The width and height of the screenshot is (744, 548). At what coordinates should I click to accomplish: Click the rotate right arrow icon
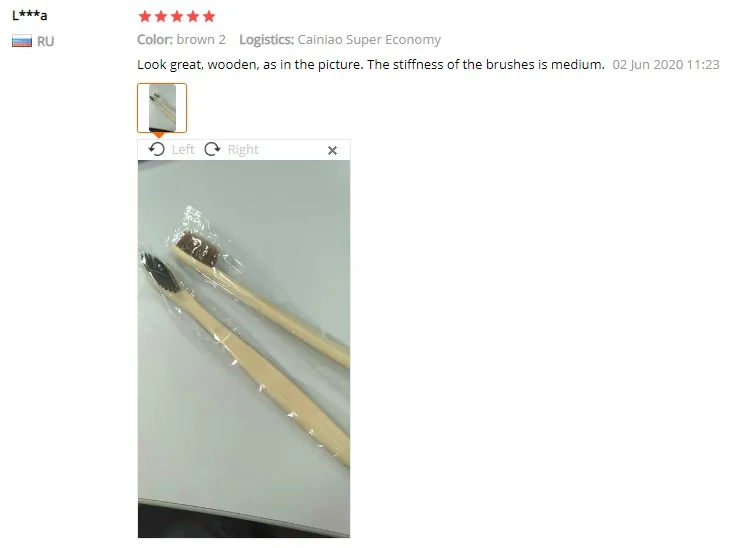pyautogui.click(x=212, y=149)
